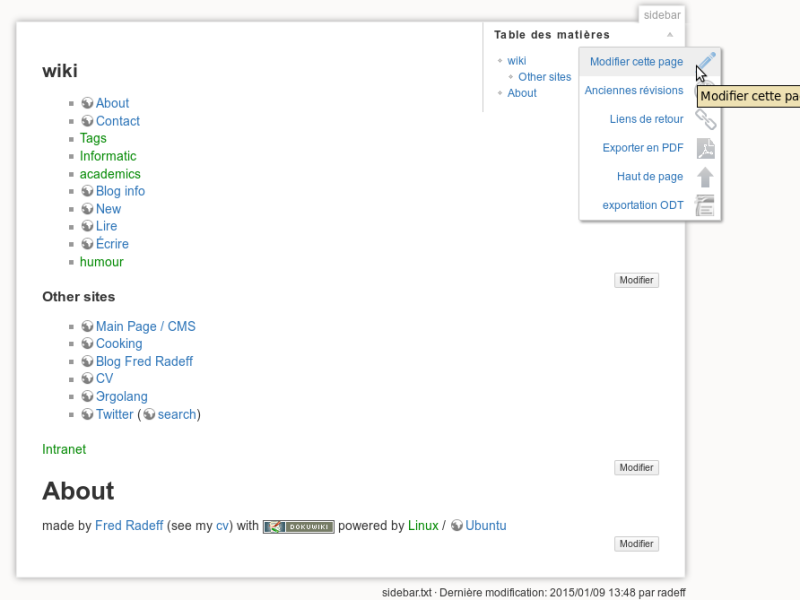800x600 pixels.
Task: Jump to Other sites in table of contents
Action: coord(544,77)
